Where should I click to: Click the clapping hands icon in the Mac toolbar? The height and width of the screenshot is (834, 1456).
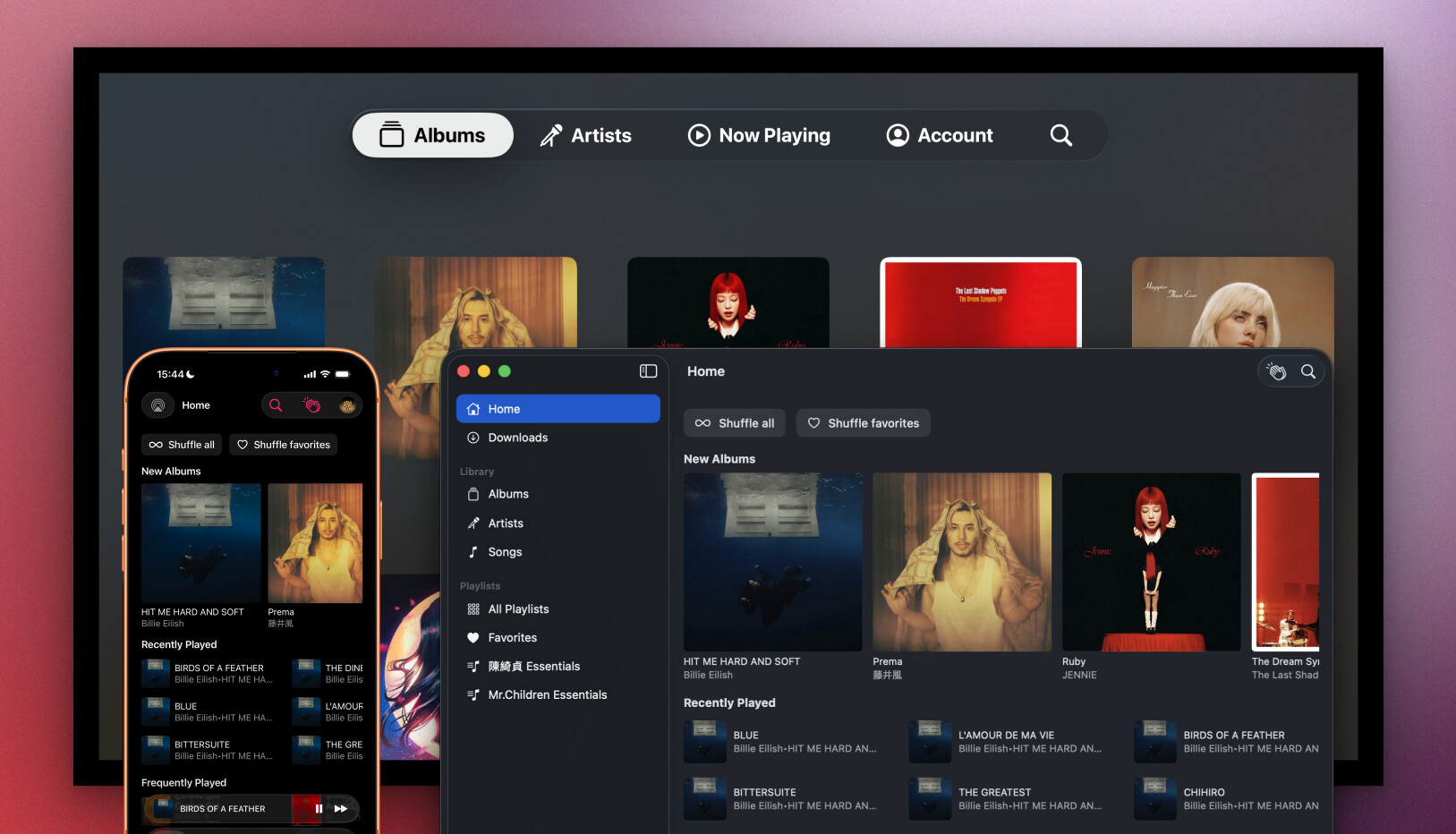coord(1277,371)
